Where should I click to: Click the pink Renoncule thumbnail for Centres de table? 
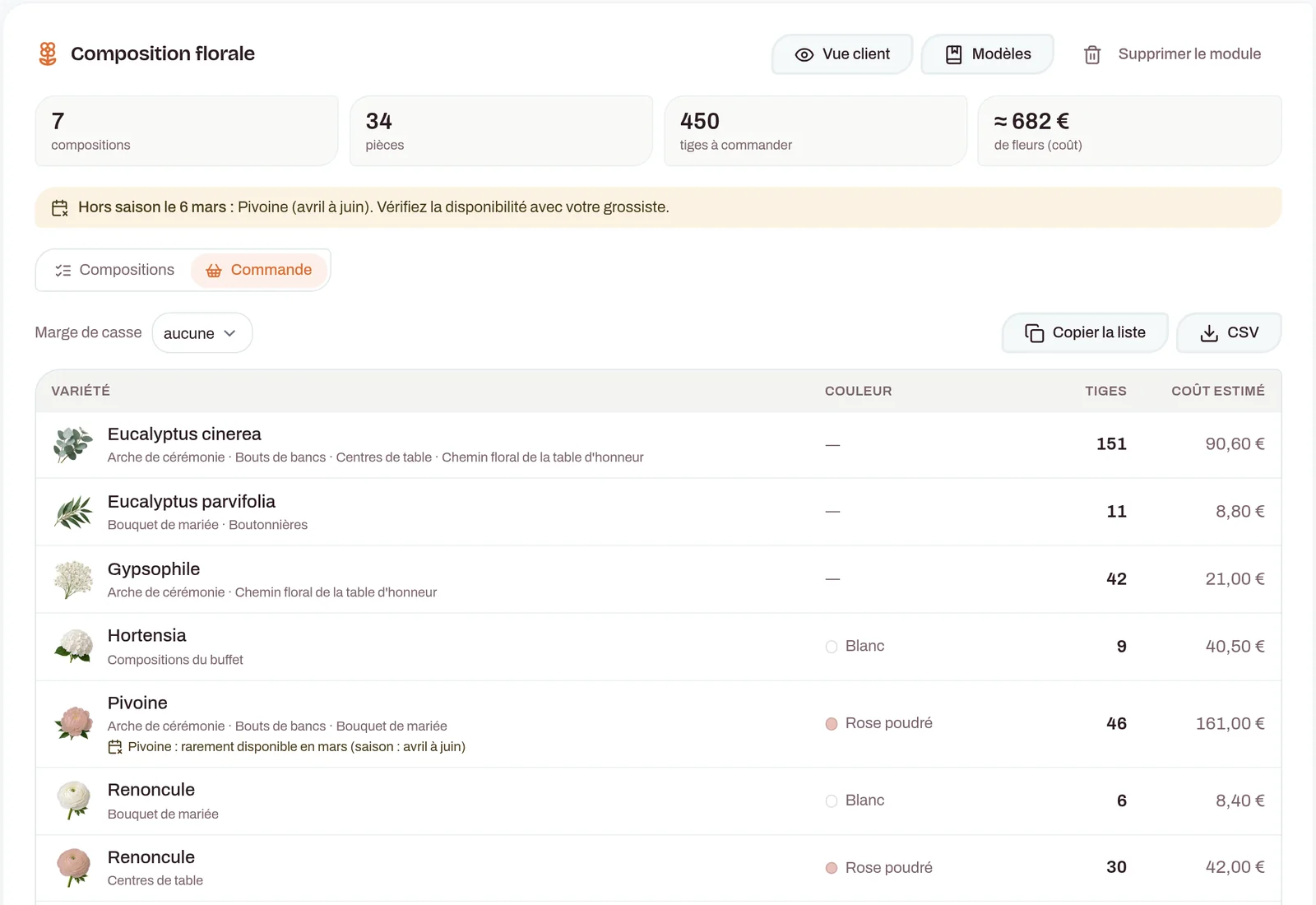[73, 868]
